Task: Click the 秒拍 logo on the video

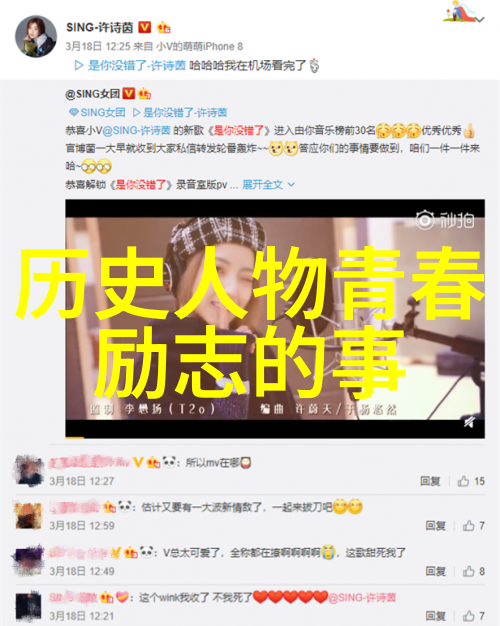Action: coord(445,220)
